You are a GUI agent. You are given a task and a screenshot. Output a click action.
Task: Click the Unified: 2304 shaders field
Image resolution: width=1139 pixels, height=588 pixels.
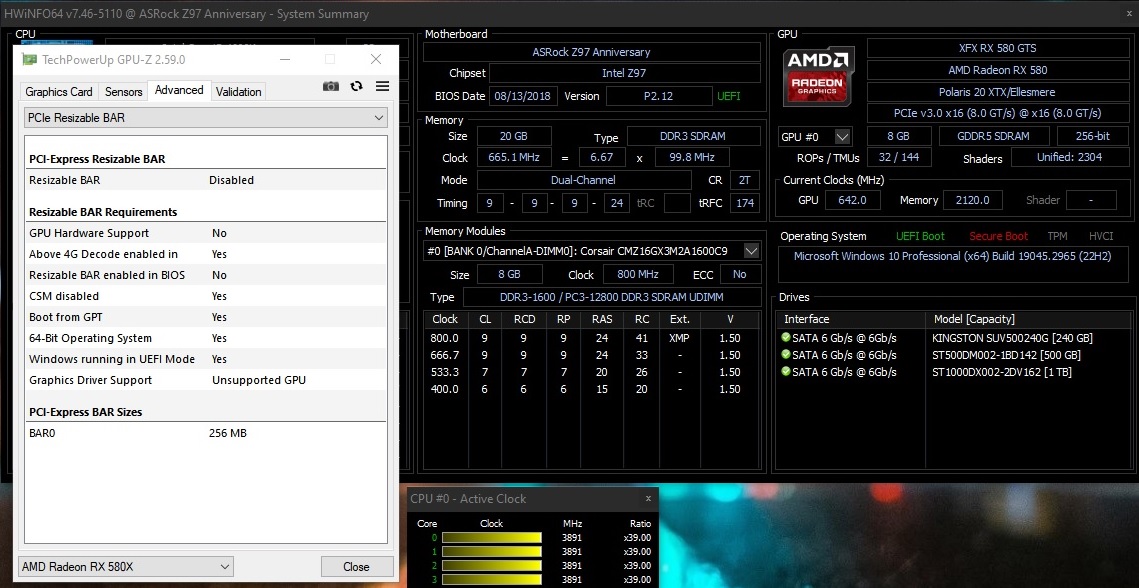coord(1069,158)
